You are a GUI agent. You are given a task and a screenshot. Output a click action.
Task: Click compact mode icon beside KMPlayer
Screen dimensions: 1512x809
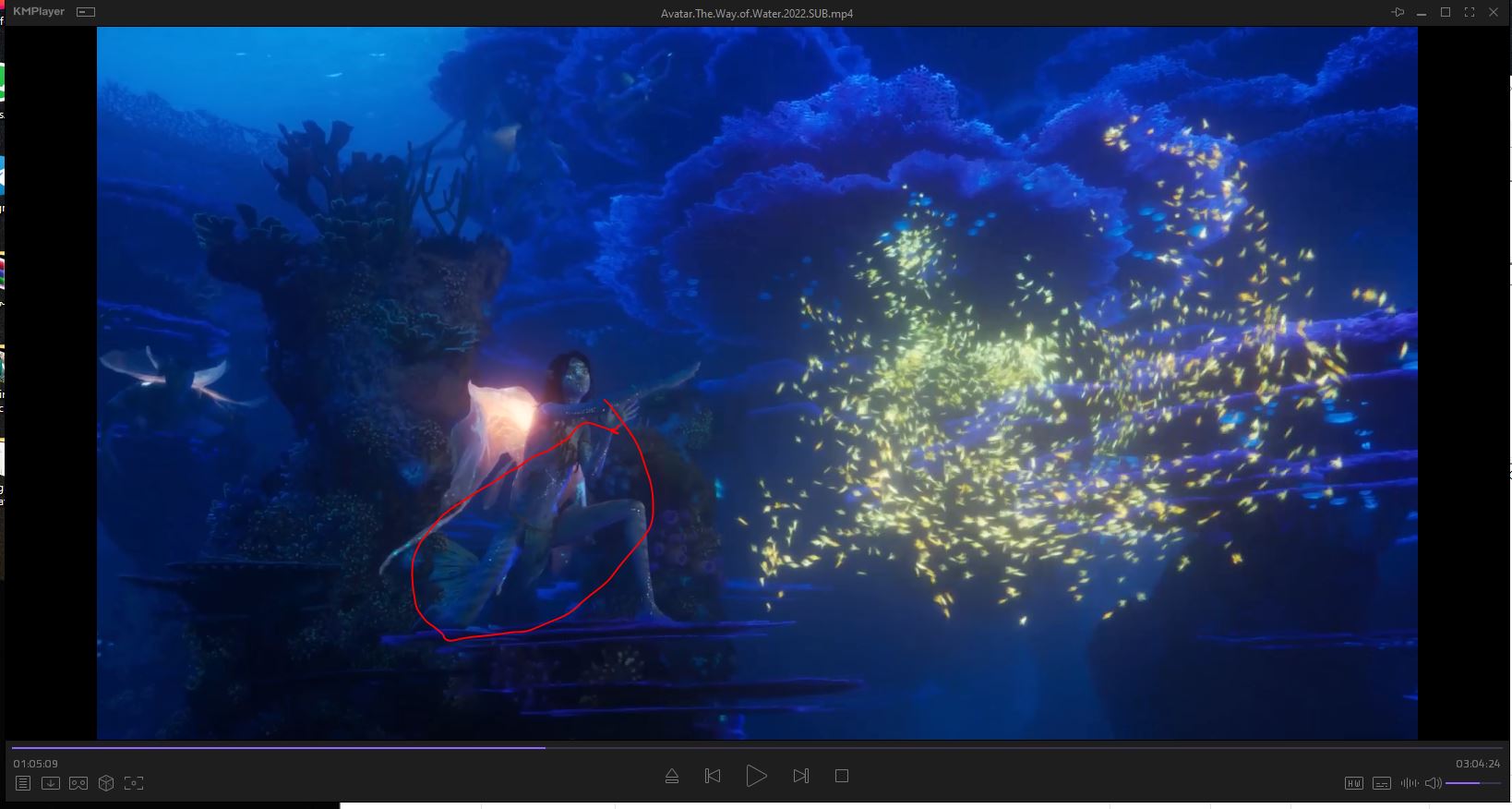click(x=86, y=12)
